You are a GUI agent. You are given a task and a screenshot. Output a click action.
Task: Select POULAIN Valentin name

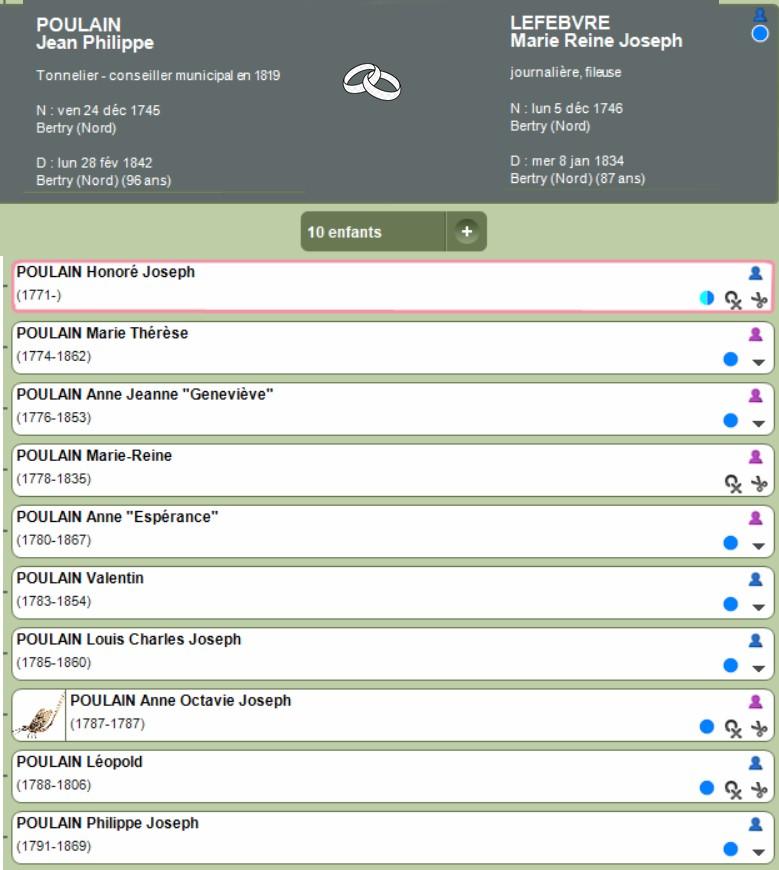pos(80,578)
